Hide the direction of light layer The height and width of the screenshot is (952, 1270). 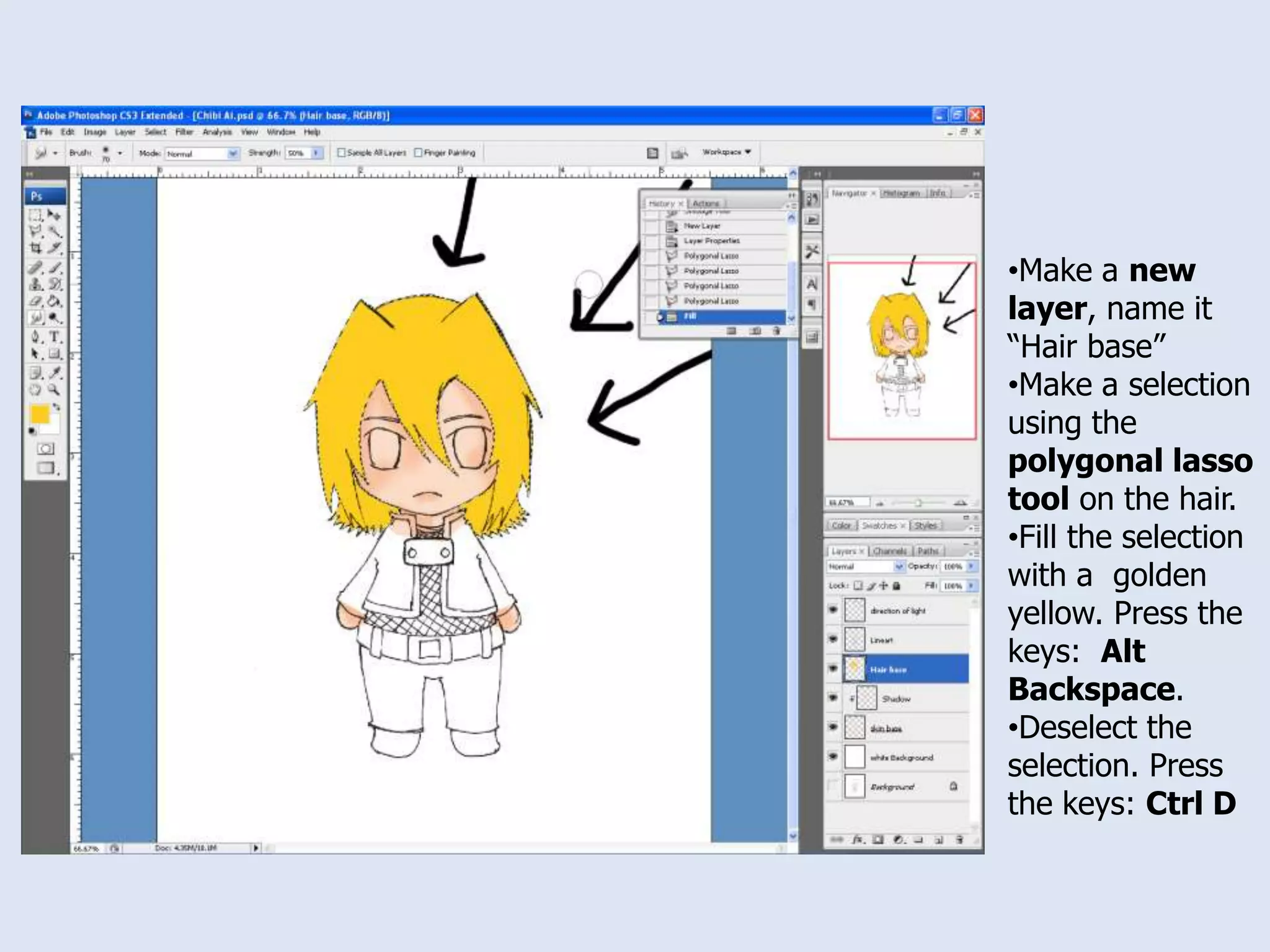click(x=833, y=610)
